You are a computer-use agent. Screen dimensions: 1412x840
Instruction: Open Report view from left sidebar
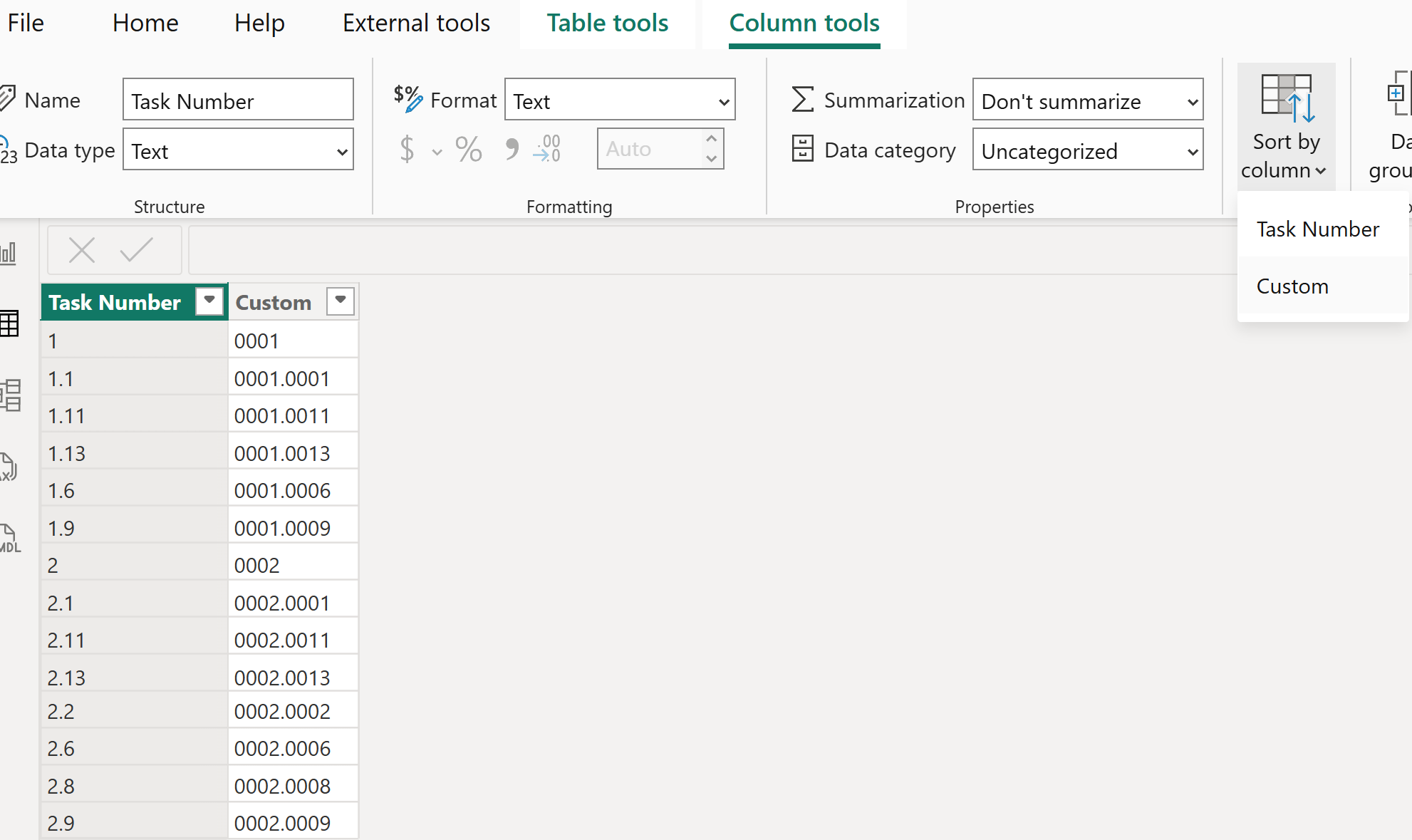pos(9,253)
